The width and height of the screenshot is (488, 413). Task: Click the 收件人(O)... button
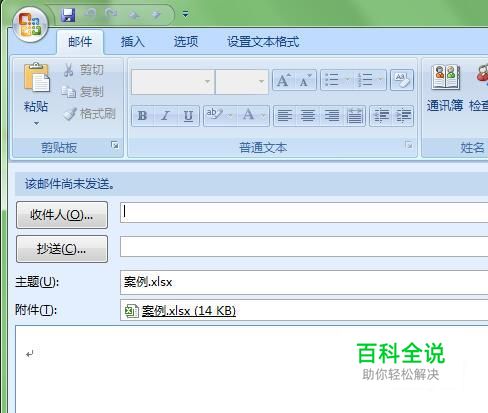point(62,215)
